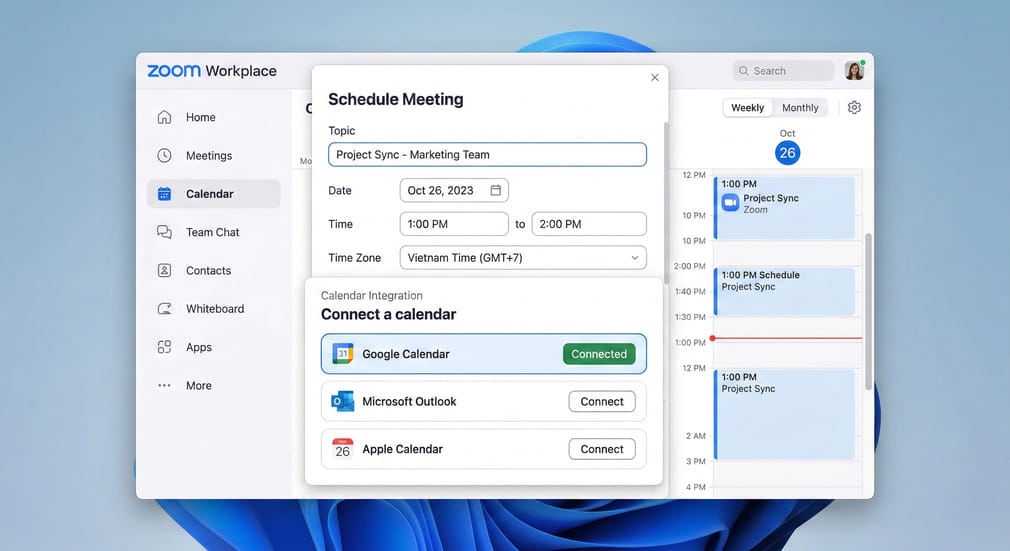Connect Apple Calendar
This screenshot has height=551, width=1010.
coord(602,450)
